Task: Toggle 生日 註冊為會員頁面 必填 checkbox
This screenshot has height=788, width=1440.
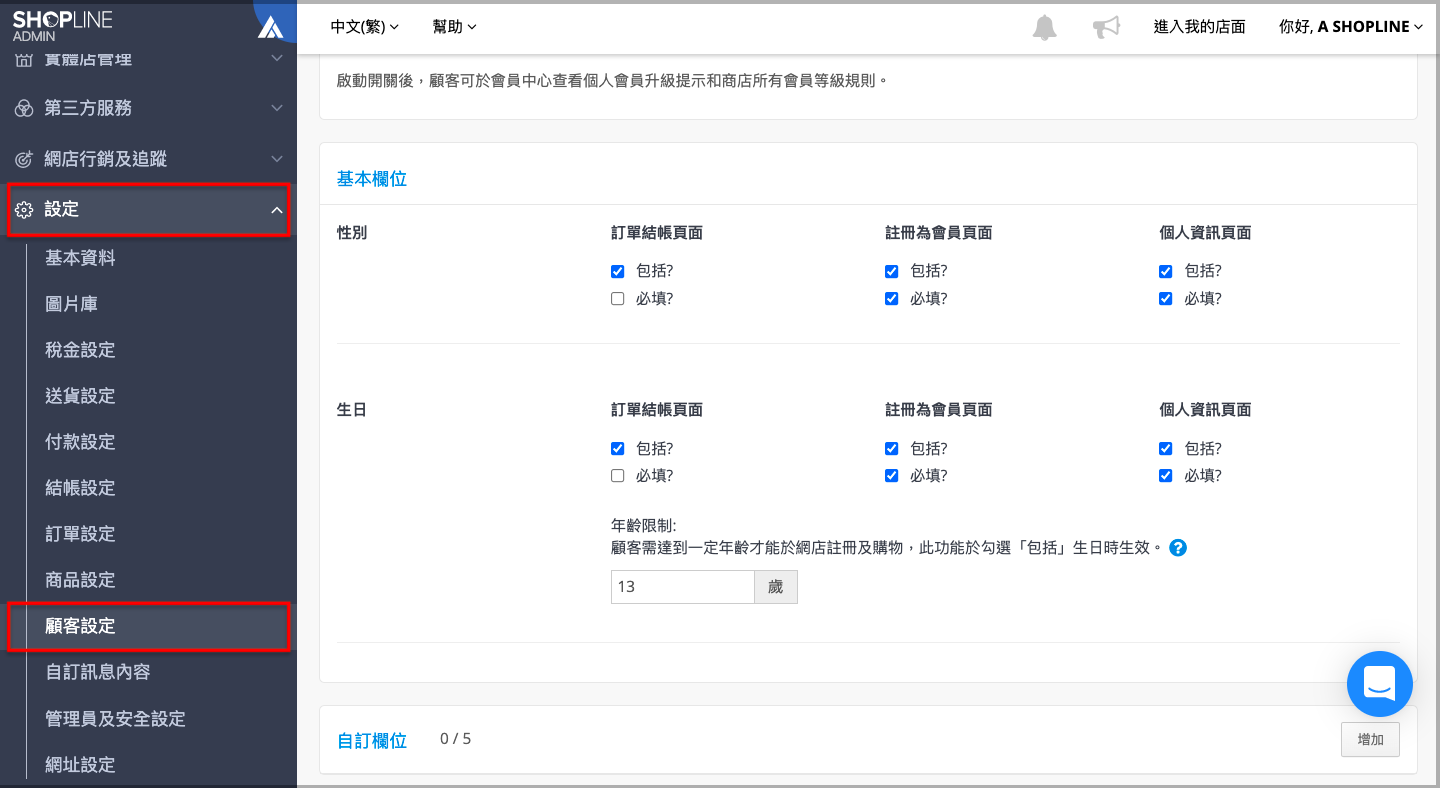Action: point(892,476)
